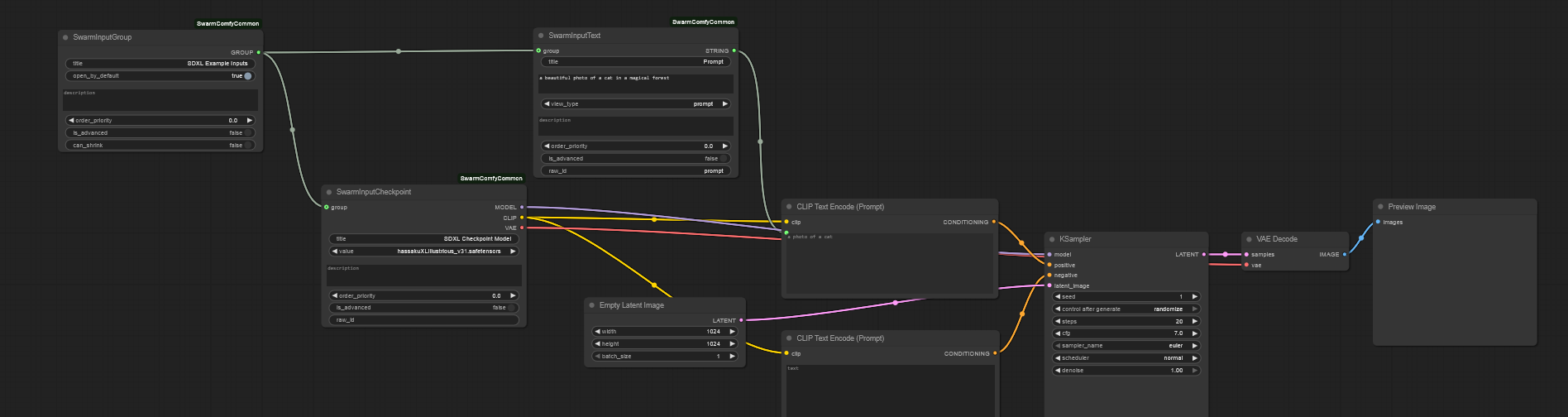Click the description box in SwarmInputGroup

pyautogui.click(x=160, y=100)
